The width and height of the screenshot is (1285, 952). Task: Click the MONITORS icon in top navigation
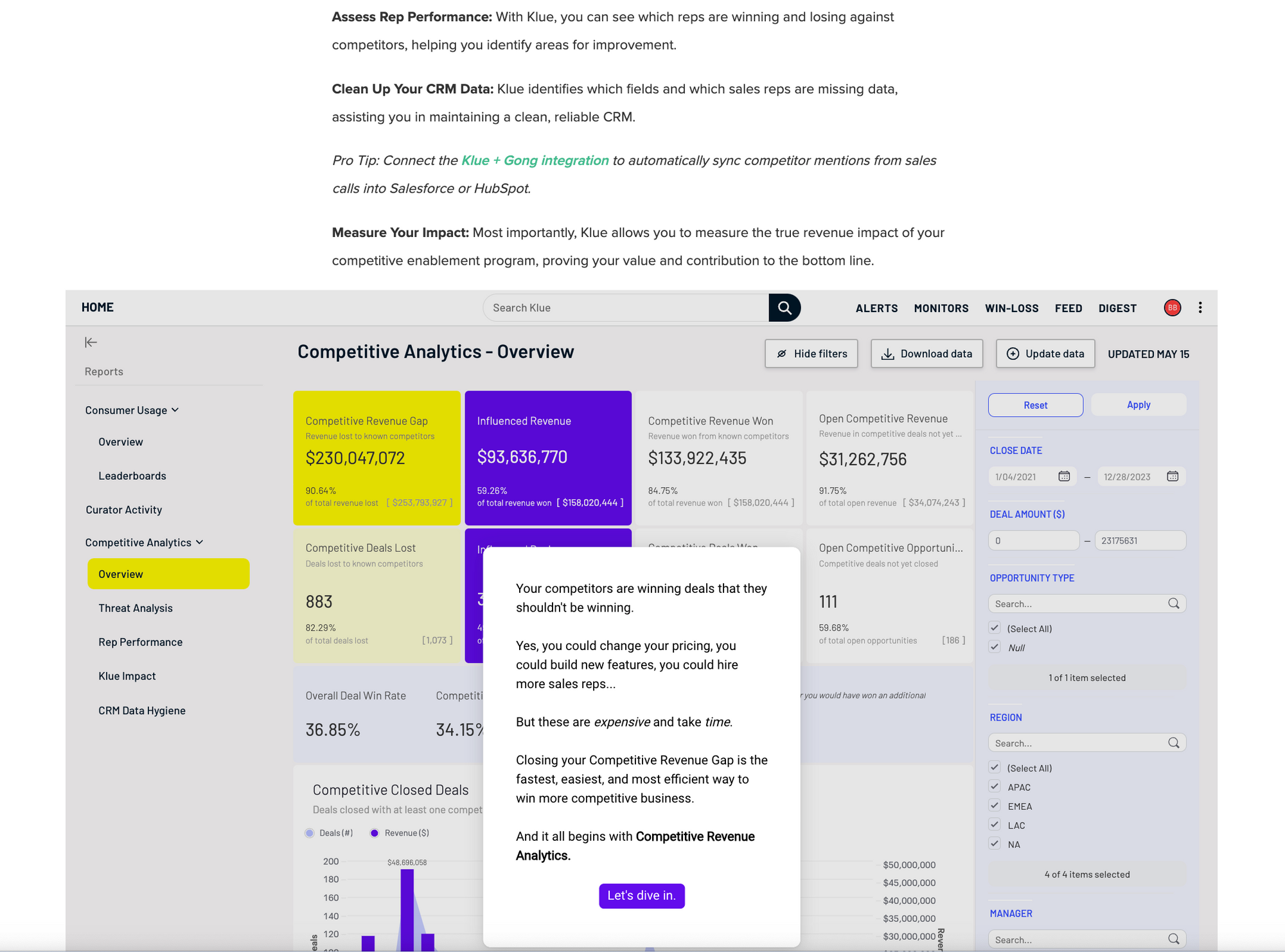point(940,307)
